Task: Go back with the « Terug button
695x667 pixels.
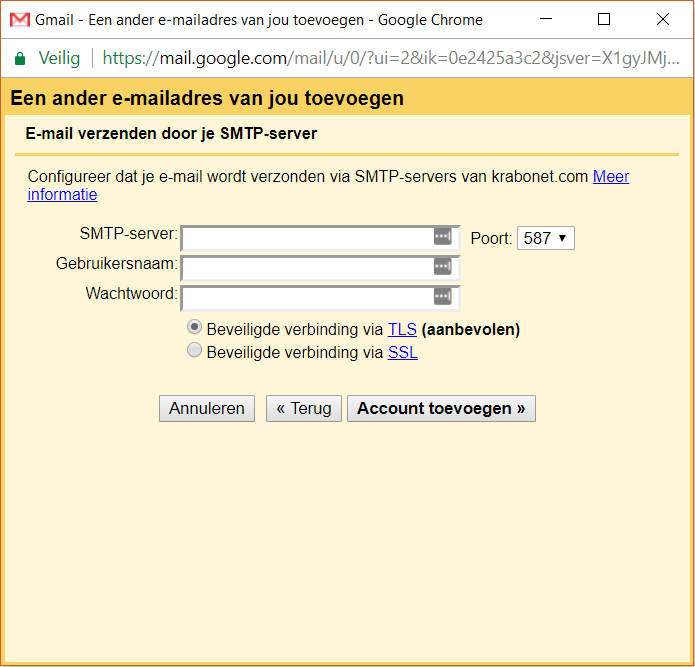Action: click(x=304, y=409)
